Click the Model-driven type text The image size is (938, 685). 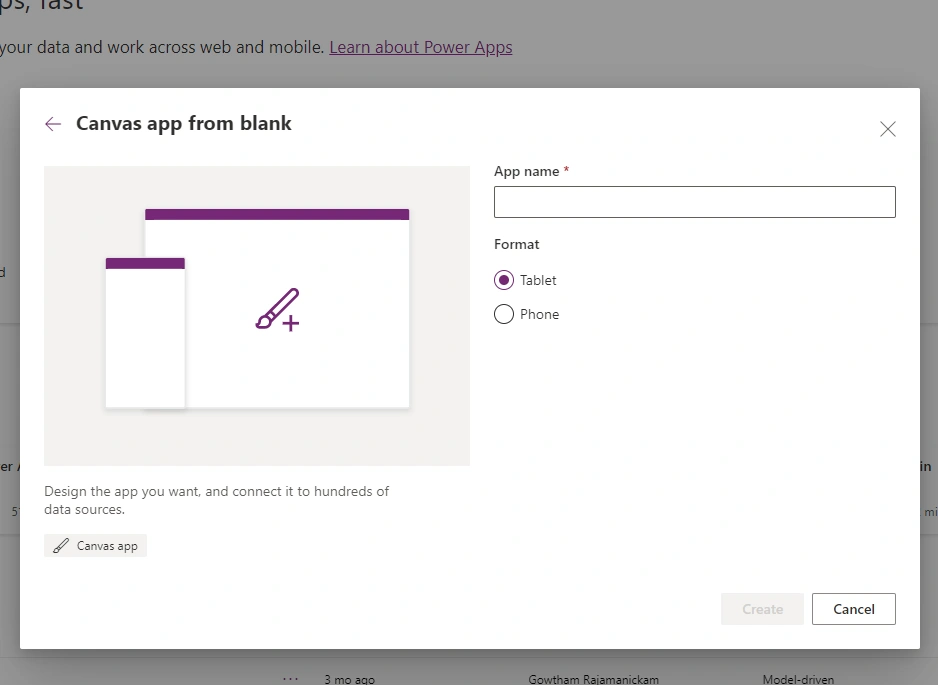click(798, 679)
